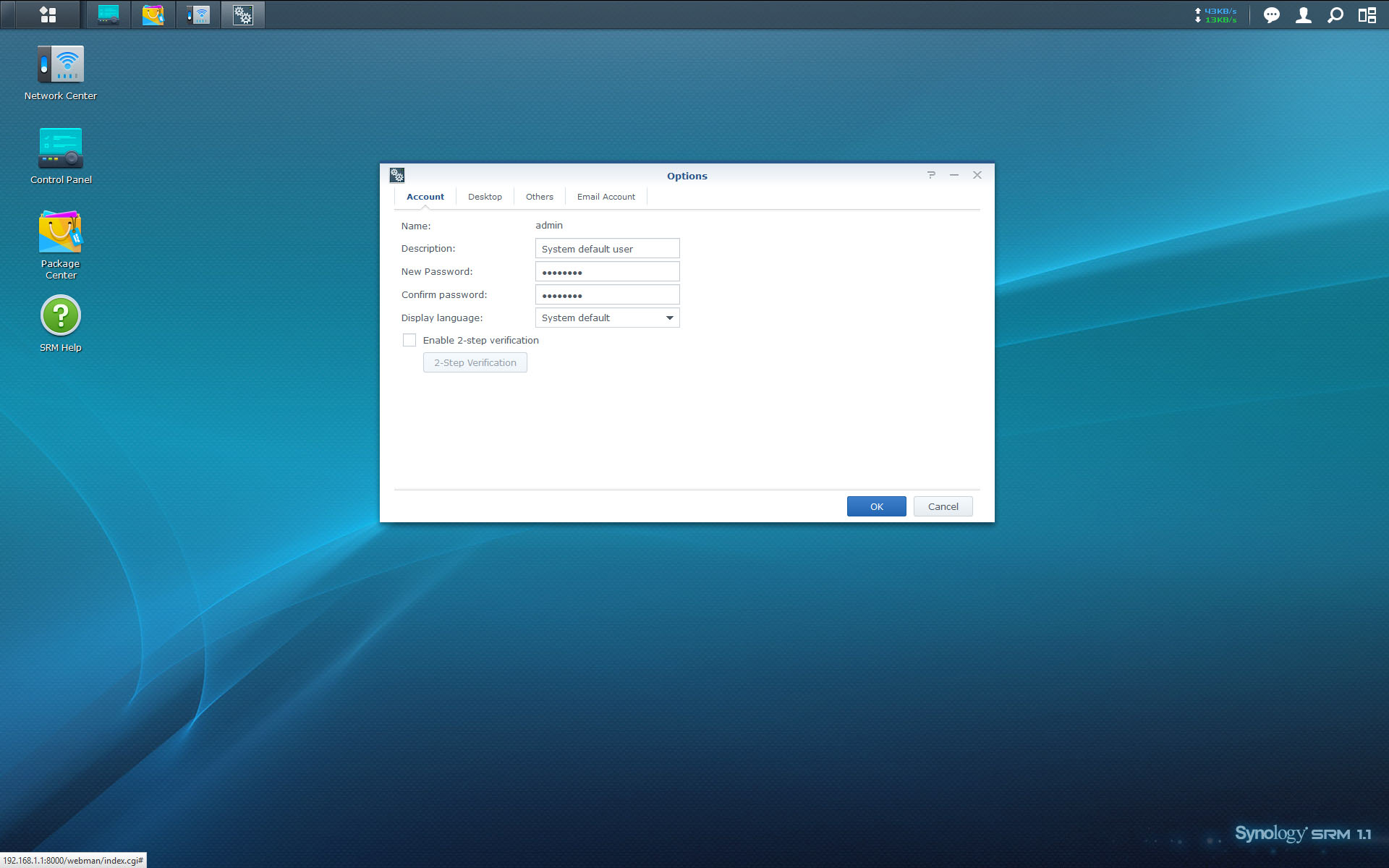Open the Display language dropdown
The height and width of the screenshot is (868, 1389).
point(607,318)
